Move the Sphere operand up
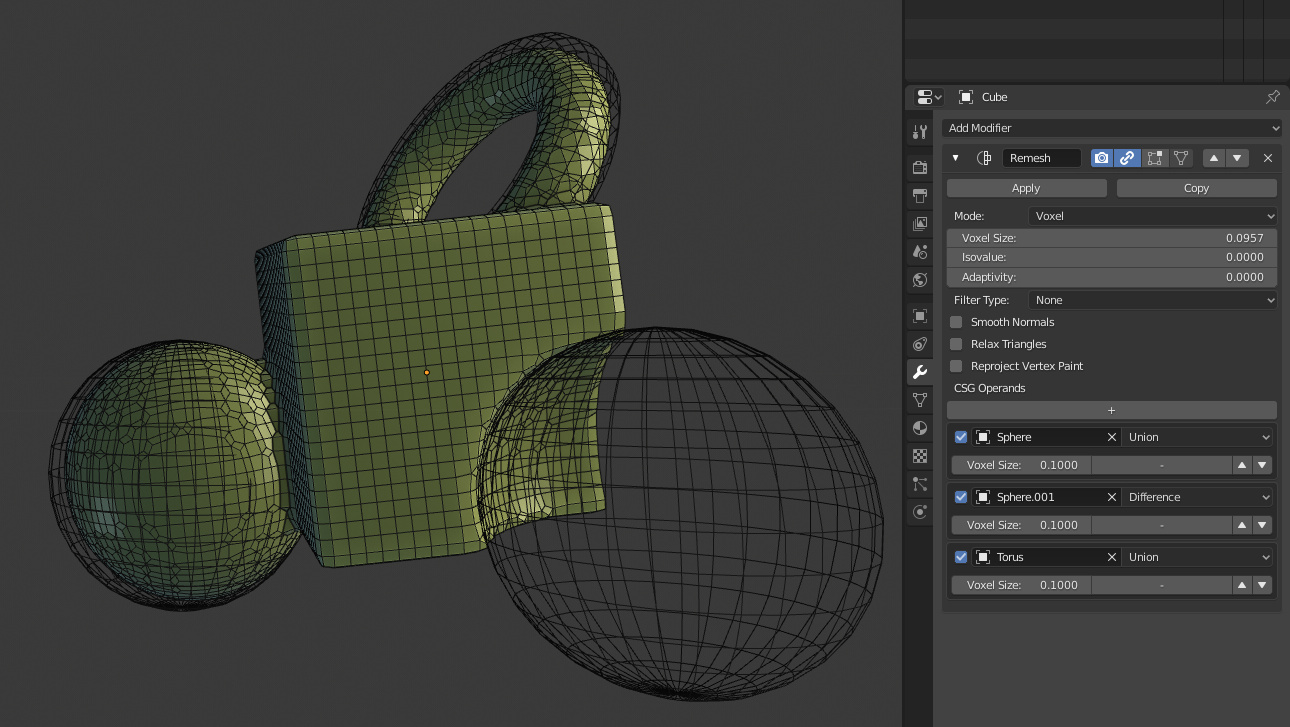 tap(1242, 465)
